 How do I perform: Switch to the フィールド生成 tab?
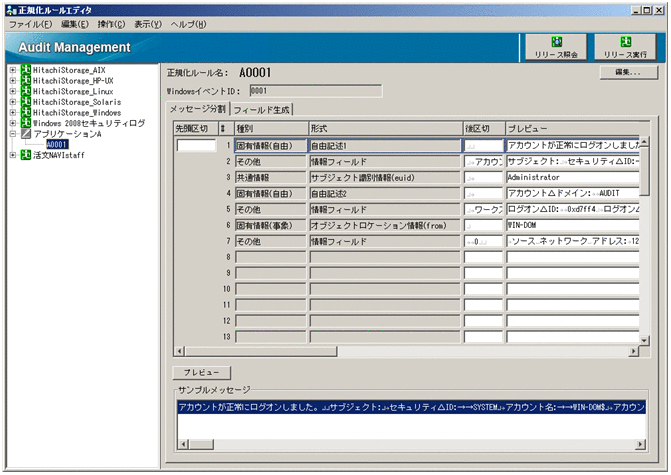pos(262,109)
